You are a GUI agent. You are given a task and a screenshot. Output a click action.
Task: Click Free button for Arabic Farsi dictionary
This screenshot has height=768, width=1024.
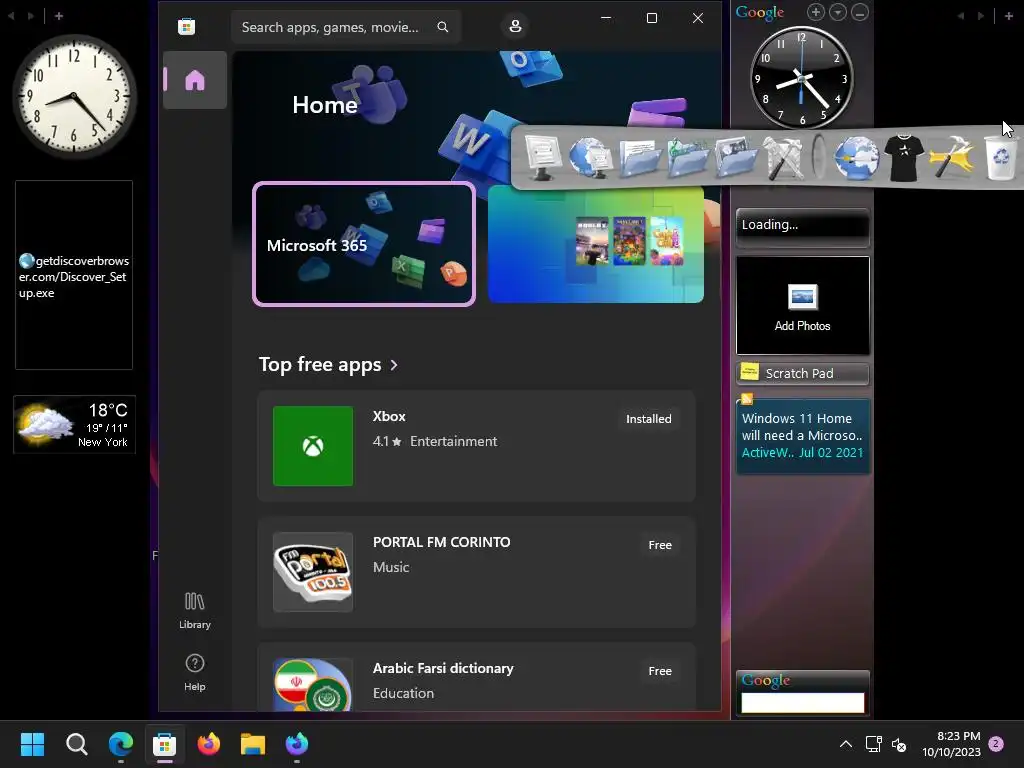tap(660, 671)
